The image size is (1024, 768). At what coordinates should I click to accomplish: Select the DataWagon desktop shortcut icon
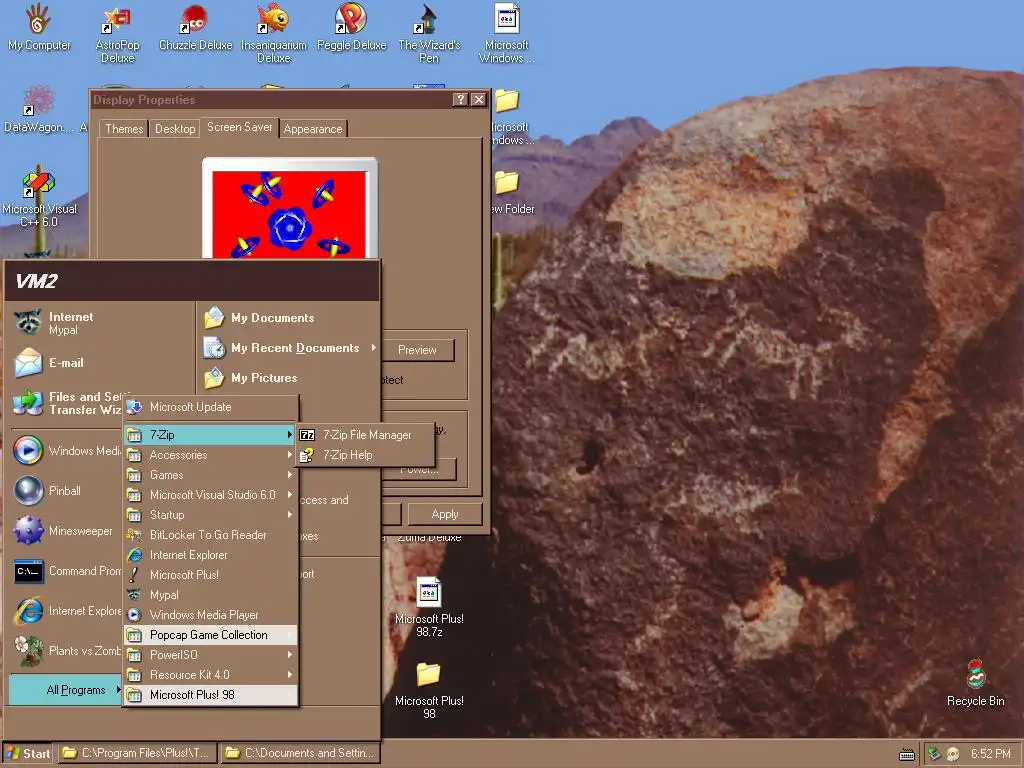(x=39, y=109)
